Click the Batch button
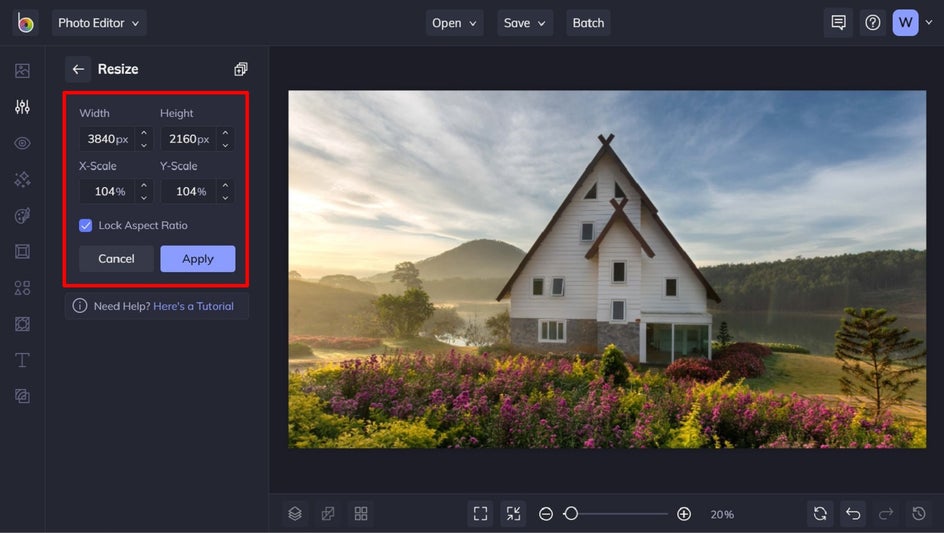The width and height of the screenshot is (944, 533). pos(588,23)
